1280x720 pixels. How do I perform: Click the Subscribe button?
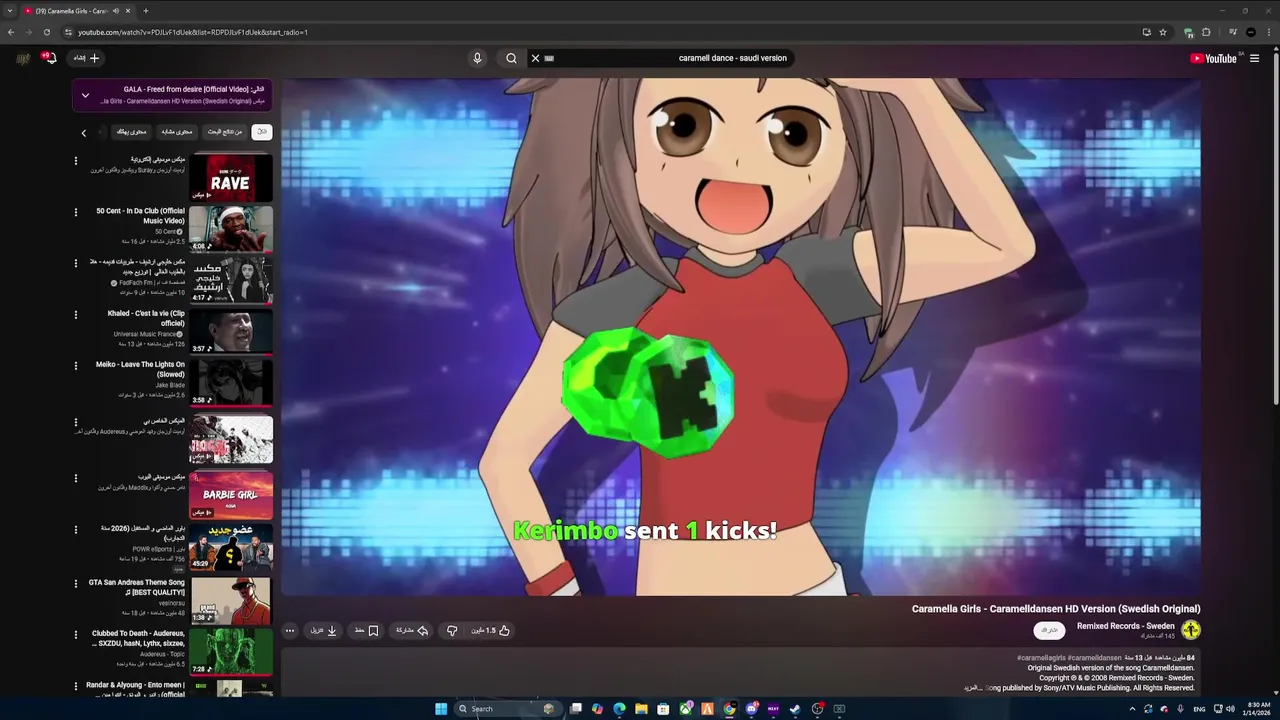(1049, 630)
